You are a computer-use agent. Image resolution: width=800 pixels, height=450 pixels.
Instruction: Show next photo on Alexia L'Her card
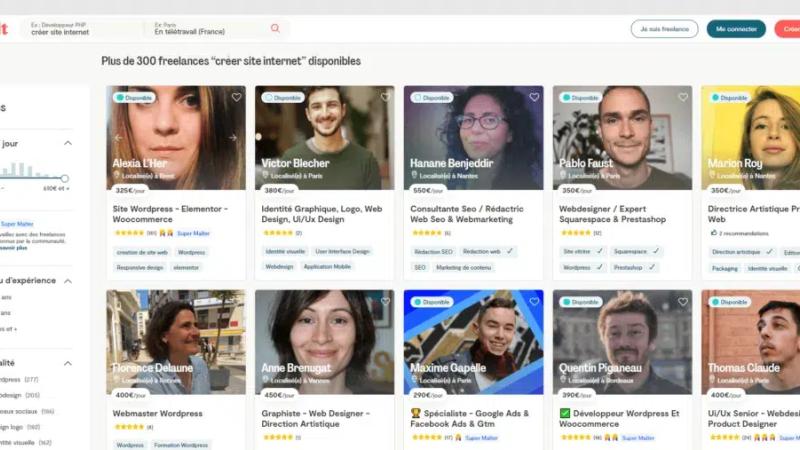pyautogui.click(x=233, y=138)
